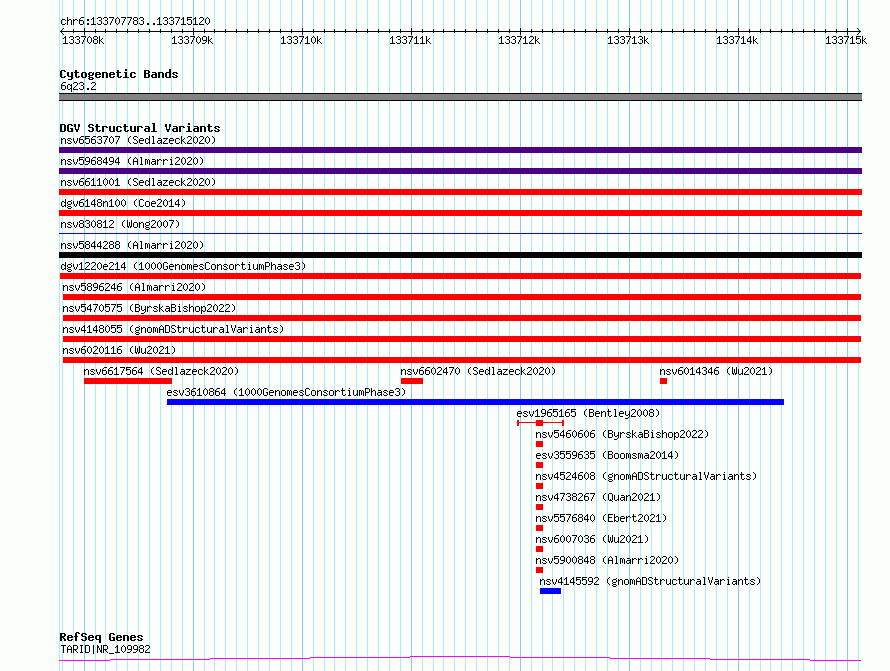Click the 133712k ruler position label

point(519,40)
